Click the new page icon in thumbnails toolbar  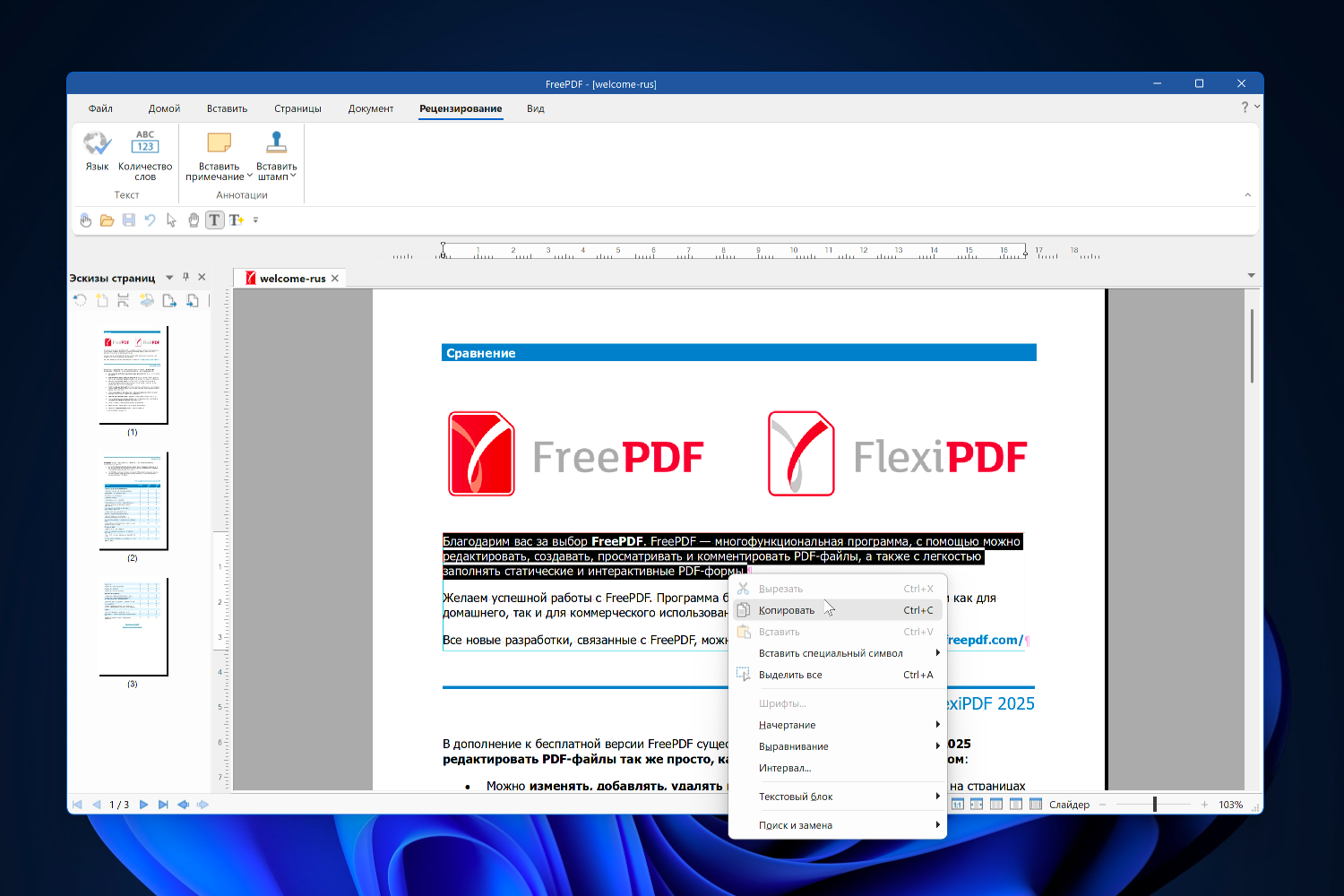tap(102, 301)
